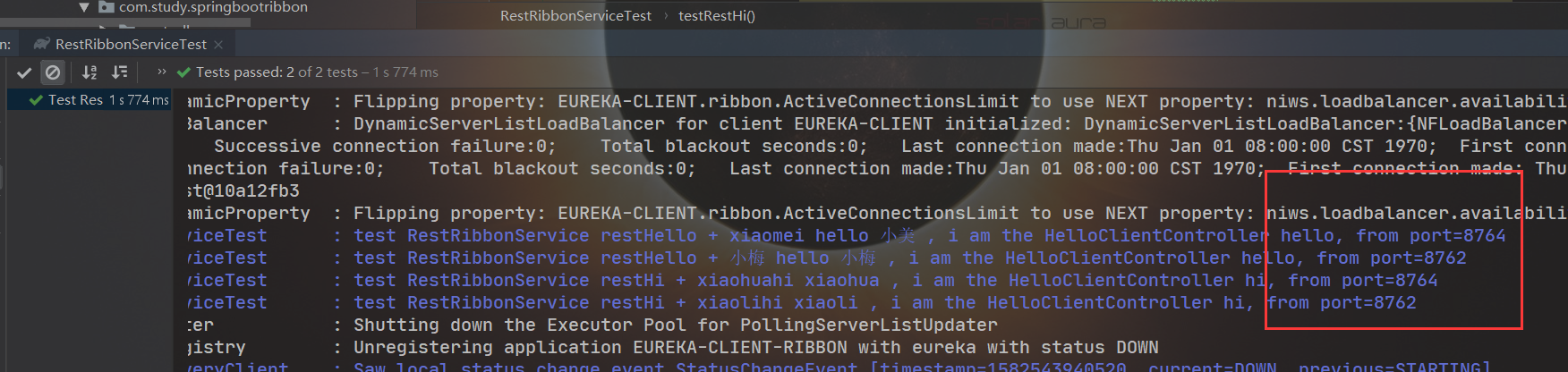Toggle the Show Passed tests checkmark
The image size is (1568, 372).
pyautogui.click(x=25, y=72)
